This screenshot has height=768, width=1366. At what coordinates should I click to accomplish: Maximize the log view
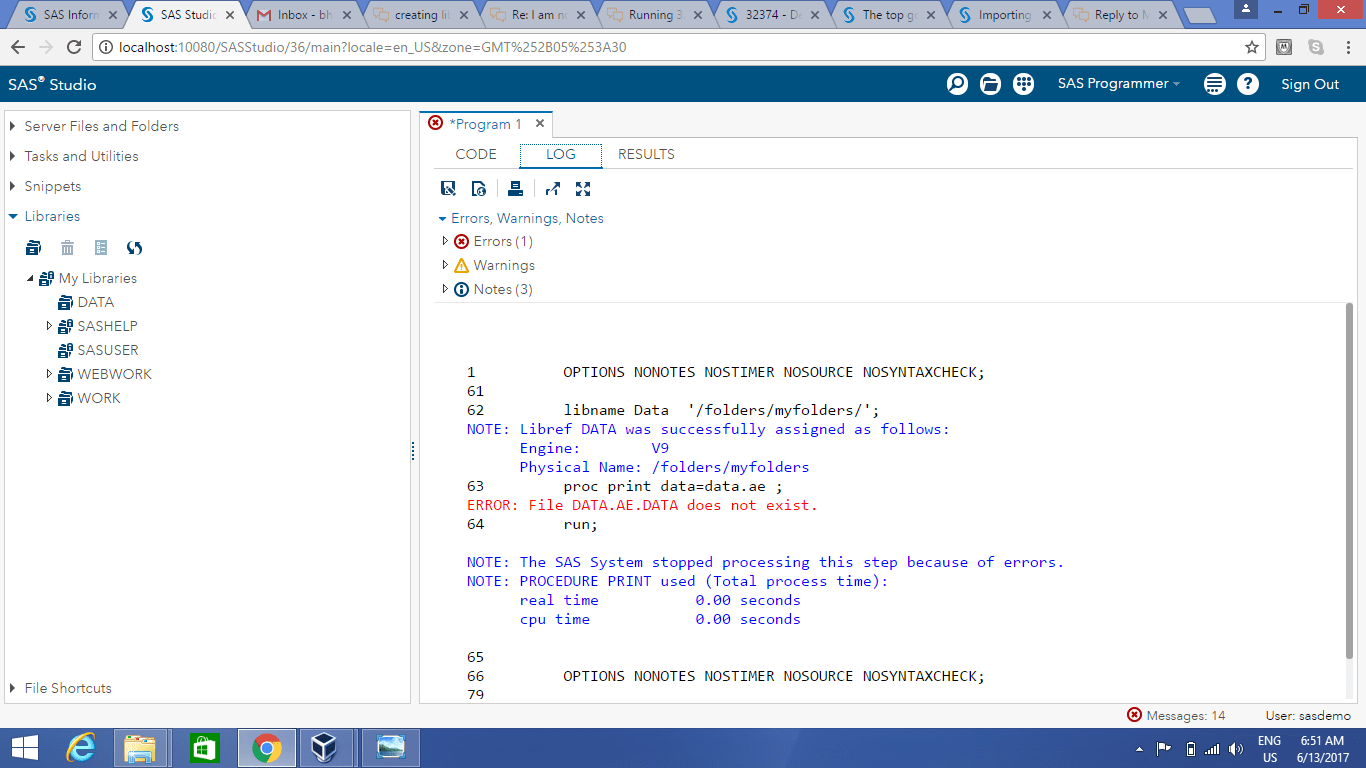click(x=583, y=188)
